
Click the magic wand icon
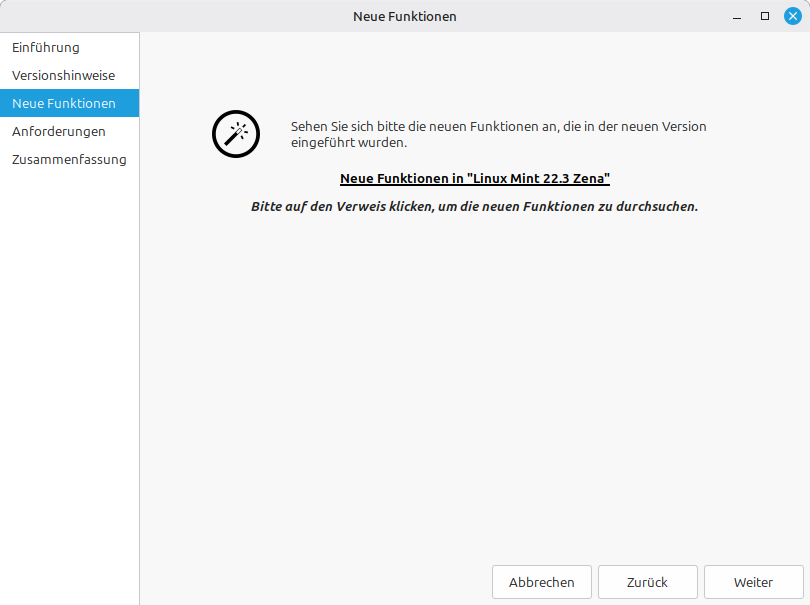point(236,134)
